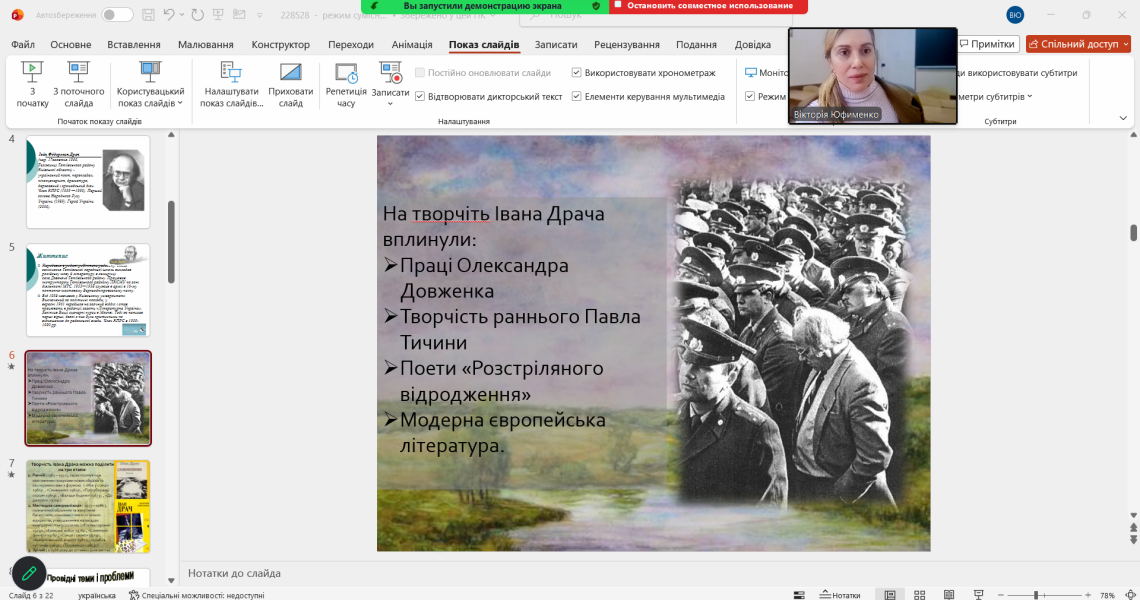Image resolution: width=1140 pixels, height=600 pixels.
Task: Open the Малювання tab
Action: click(206, 44)
